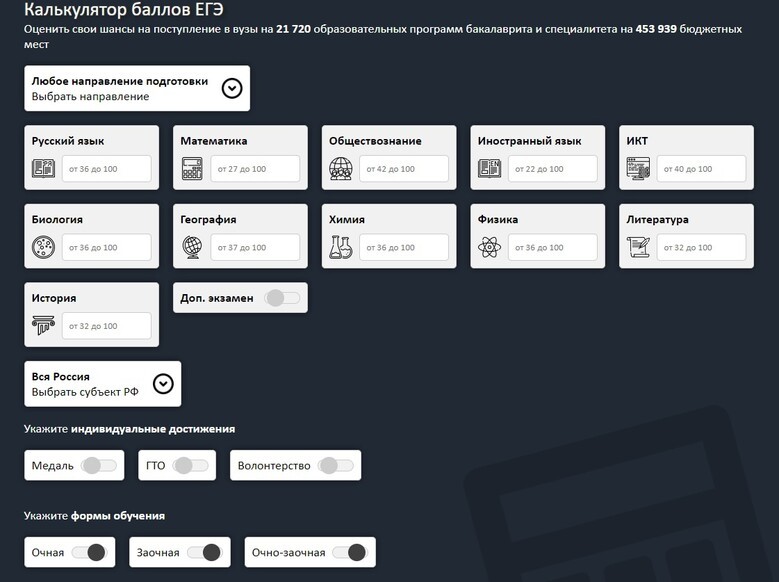Click the Волонтерство label text
The width and height of the screenshot is (779, 582).
pos(274,466)
